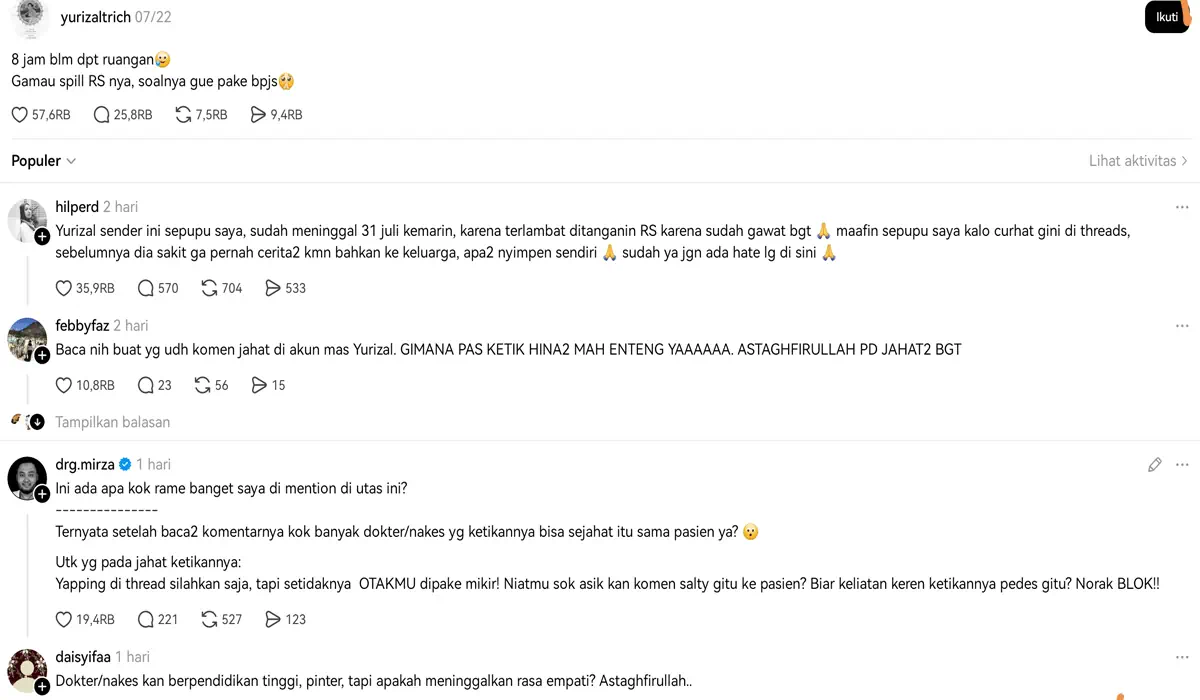Like hilperd's comment
The height and width of the screenshot is (700, 1200).
coord(64,288)
